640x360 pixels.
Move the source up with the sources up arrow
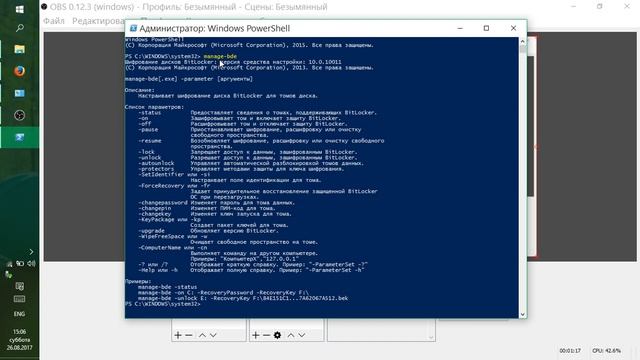tap(291, 335)
